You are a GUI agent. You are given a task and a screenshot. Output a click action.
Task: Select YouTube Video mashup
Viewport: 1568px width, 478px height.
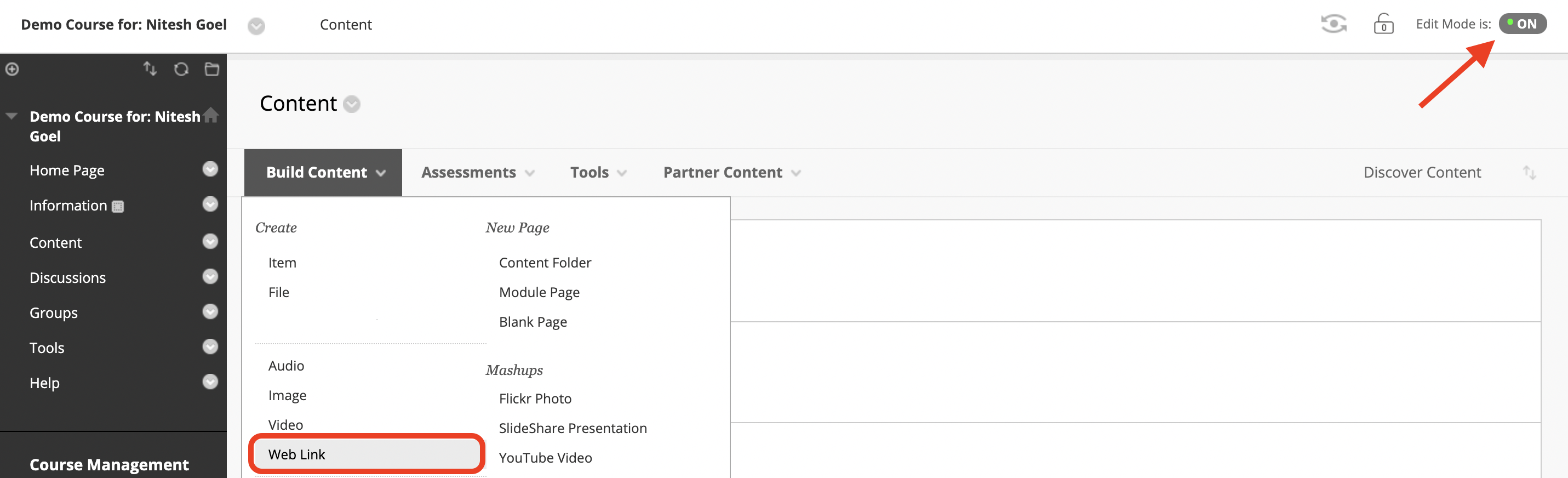[545, 457]
